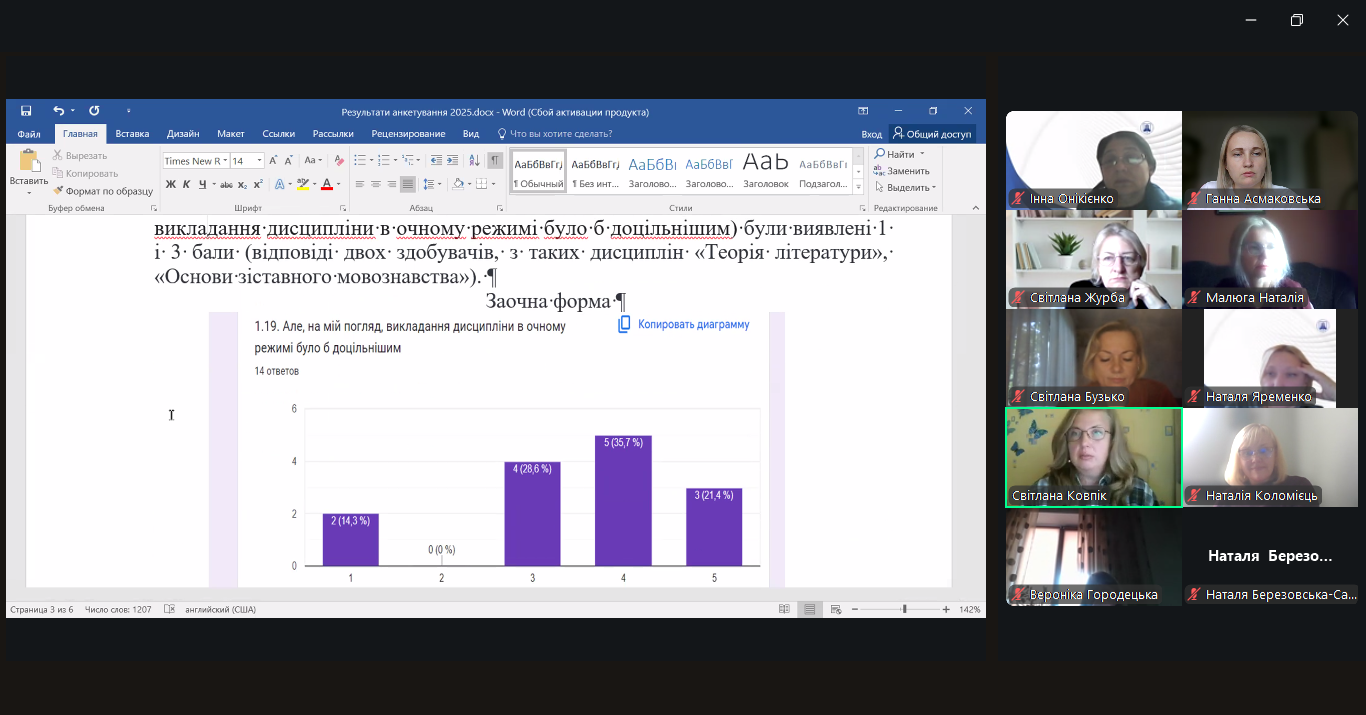Switch to the Рецензирование tab
Image resolution: width=1366 pixels, height=715 pixels.
(x=408, y=134)
